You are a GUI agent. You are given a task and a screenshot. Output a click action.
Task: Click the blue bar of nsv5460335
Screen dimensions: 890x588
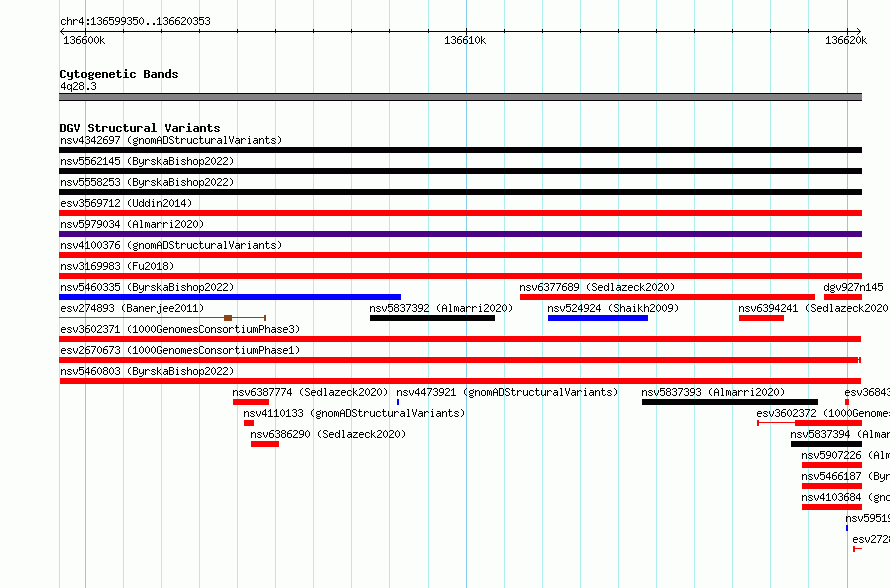[230, 297]
